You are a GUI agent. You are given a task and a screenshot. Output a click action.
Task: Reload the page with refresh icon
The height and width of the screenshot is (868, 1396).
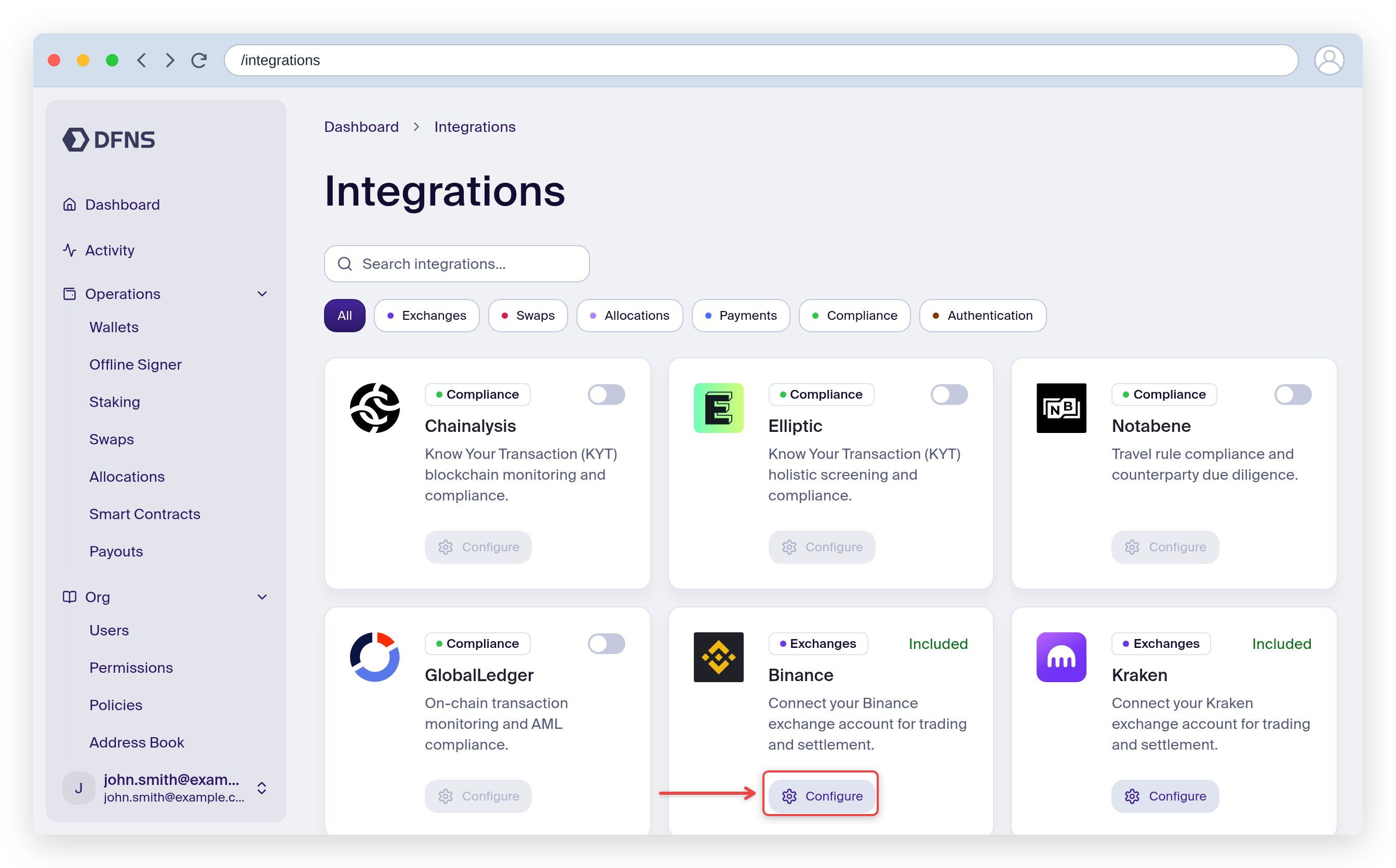tap(199, 60)
